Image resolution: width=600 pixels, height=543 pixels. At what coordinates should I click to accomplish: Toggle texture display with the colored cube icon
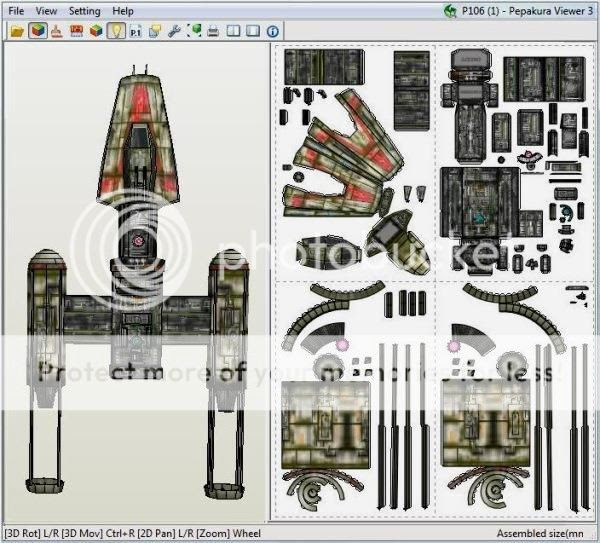(x=38, y=31)
